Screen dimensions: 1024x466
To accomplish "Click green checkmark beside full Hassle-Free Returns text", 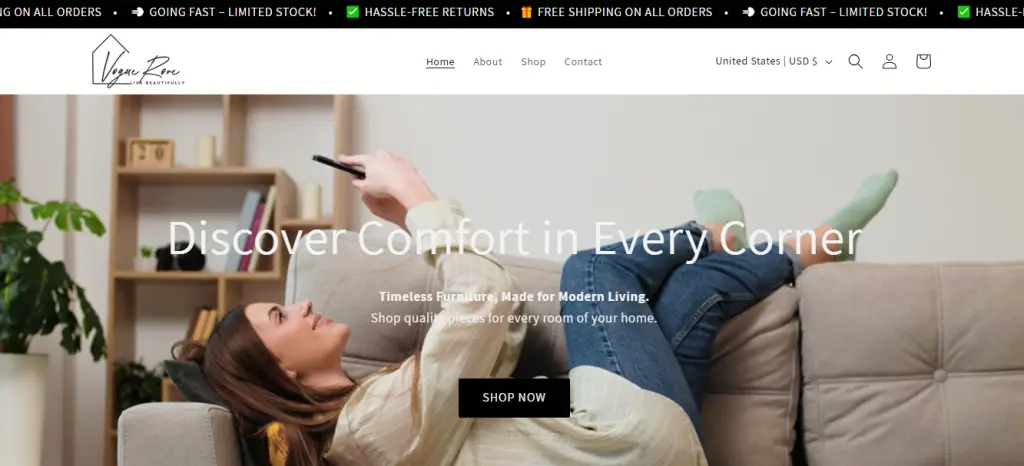I will [353, 12].
